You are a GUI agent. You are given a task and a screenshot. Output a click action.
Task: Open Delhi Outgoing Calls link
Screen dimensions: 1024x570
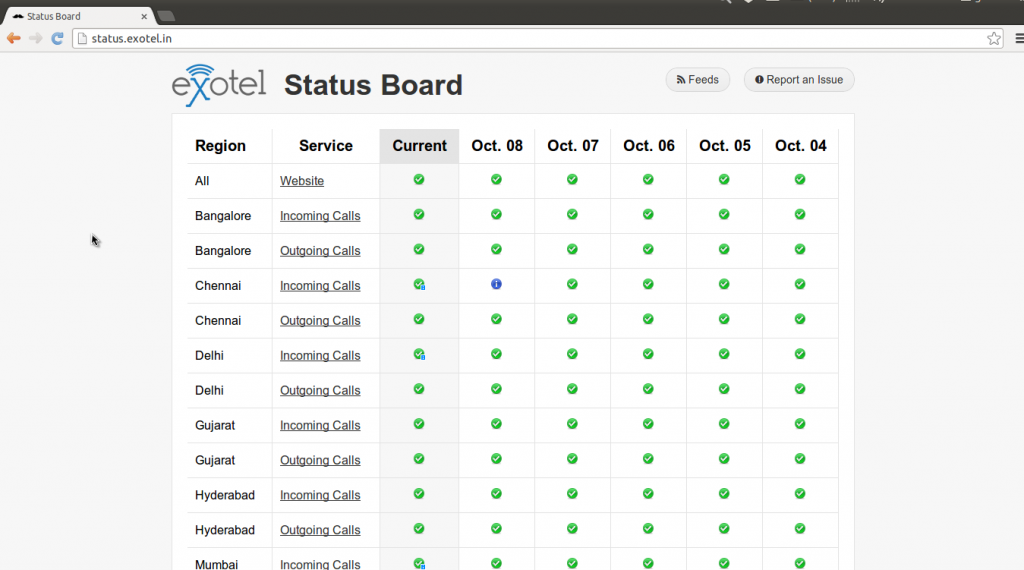[320, 390]
